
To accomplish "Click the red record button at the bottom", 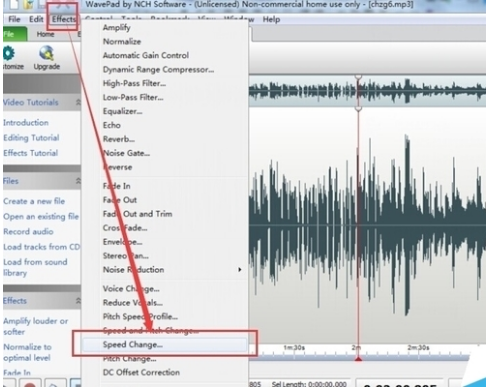I will pos(30,385).
